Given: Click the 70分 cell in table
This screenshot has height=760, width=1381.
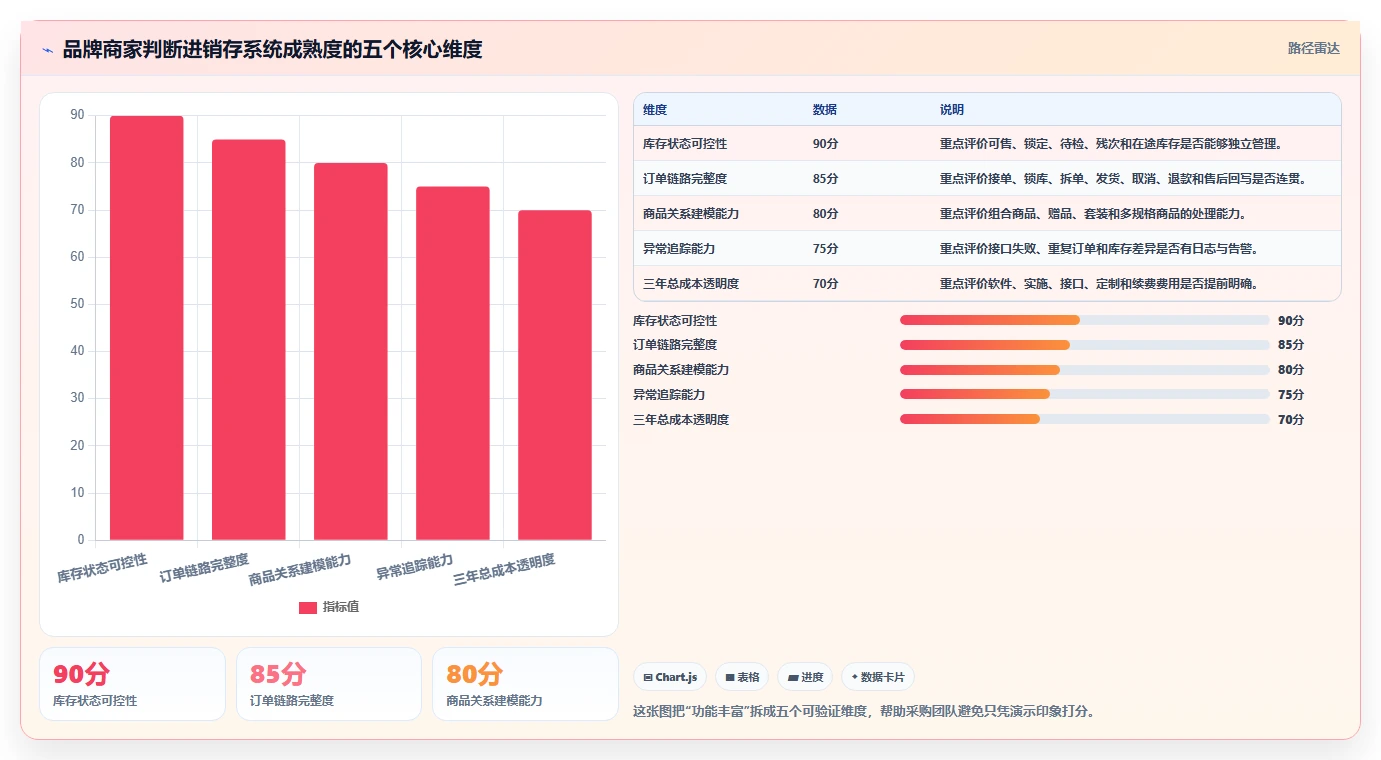Looking at the screenshot, I should coord(825,284).
